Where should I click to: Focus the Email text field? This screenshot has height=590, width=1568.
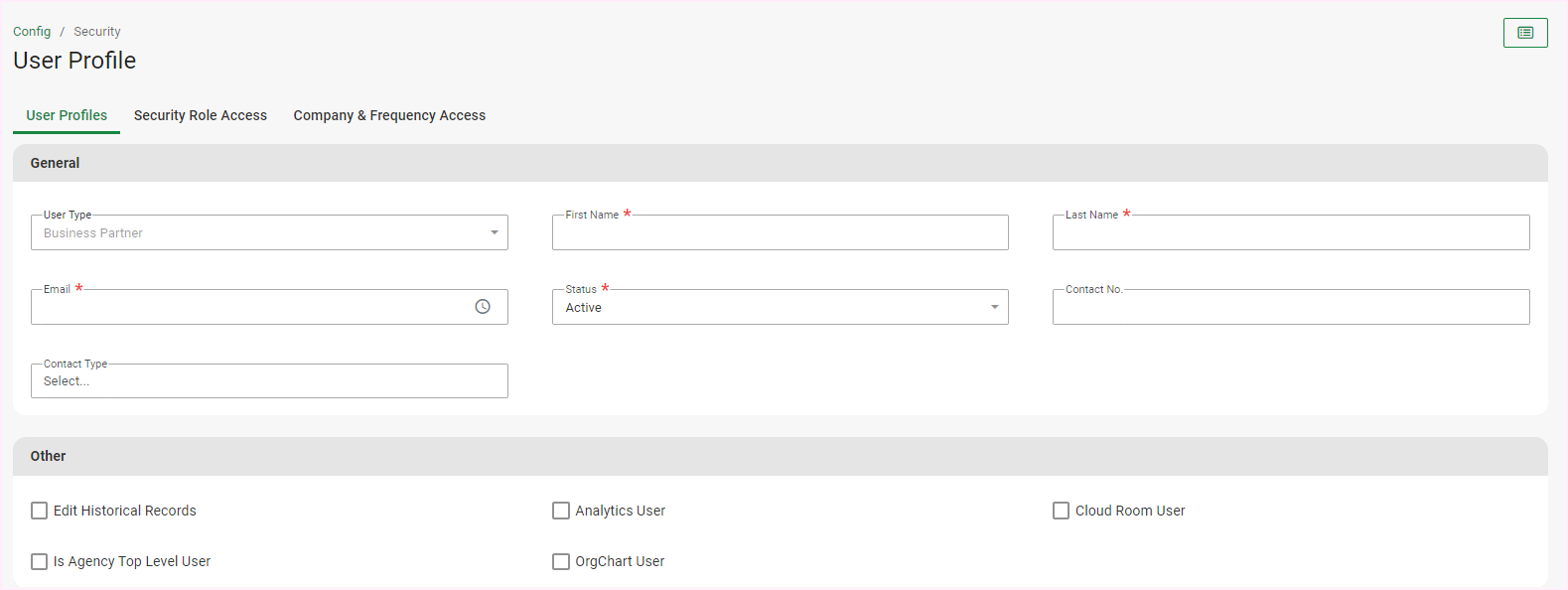(248, 308)
